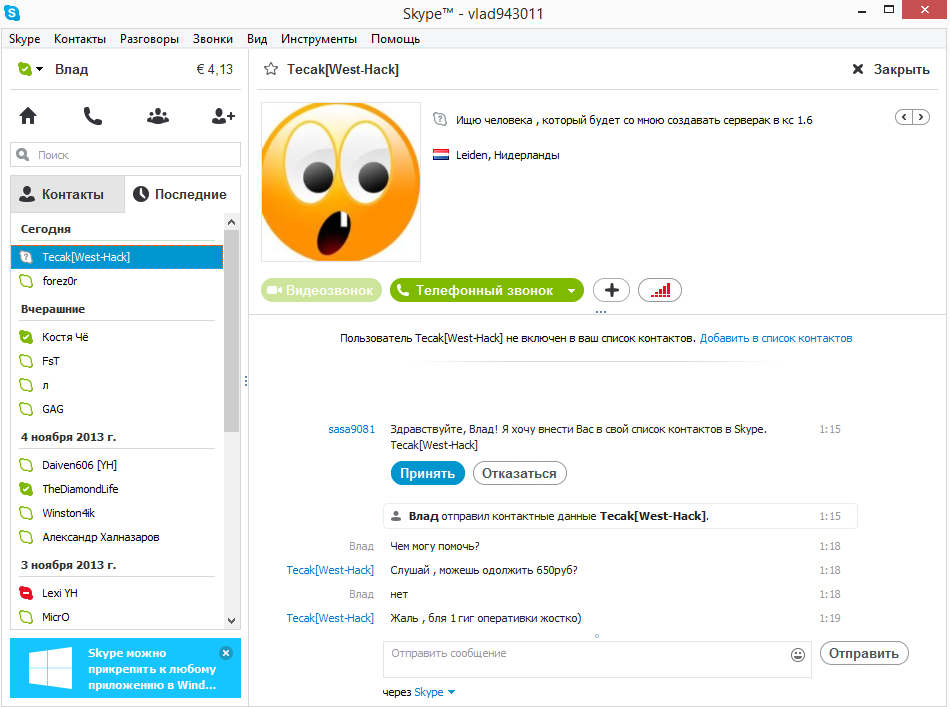This screenshot has height=707, width=950.
Task: Click the call quality signal bars button
Action: (x=659, y=290)
